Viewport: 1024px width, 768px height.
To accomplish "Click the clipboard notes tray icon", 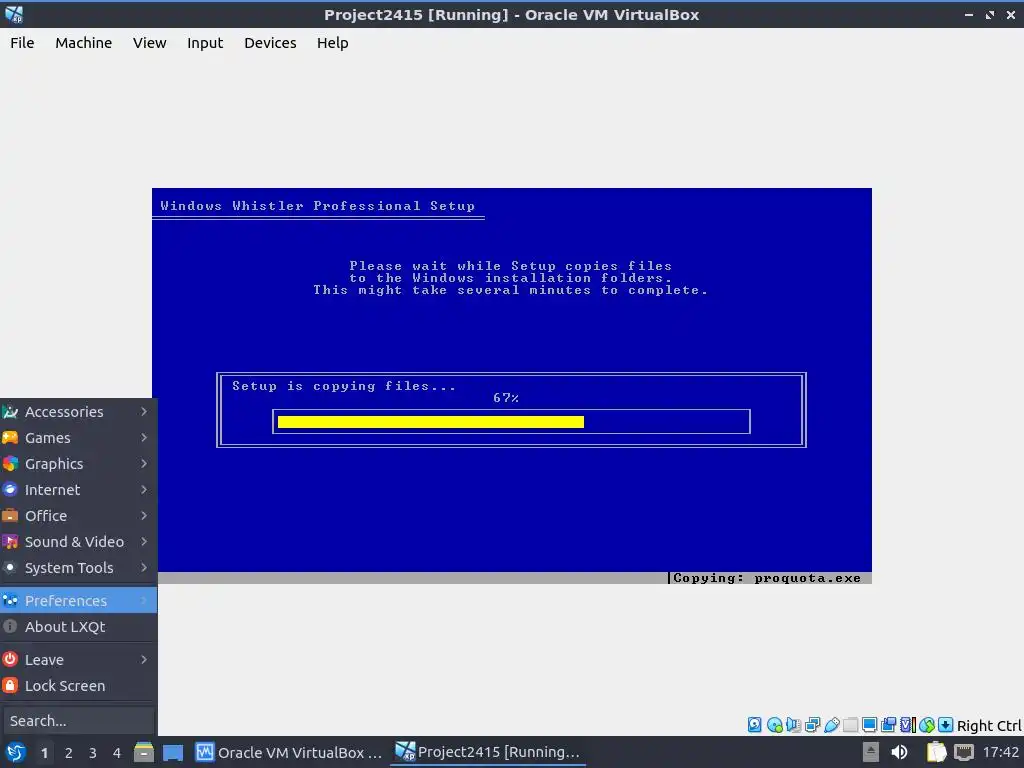I will (x=936, y=752).
